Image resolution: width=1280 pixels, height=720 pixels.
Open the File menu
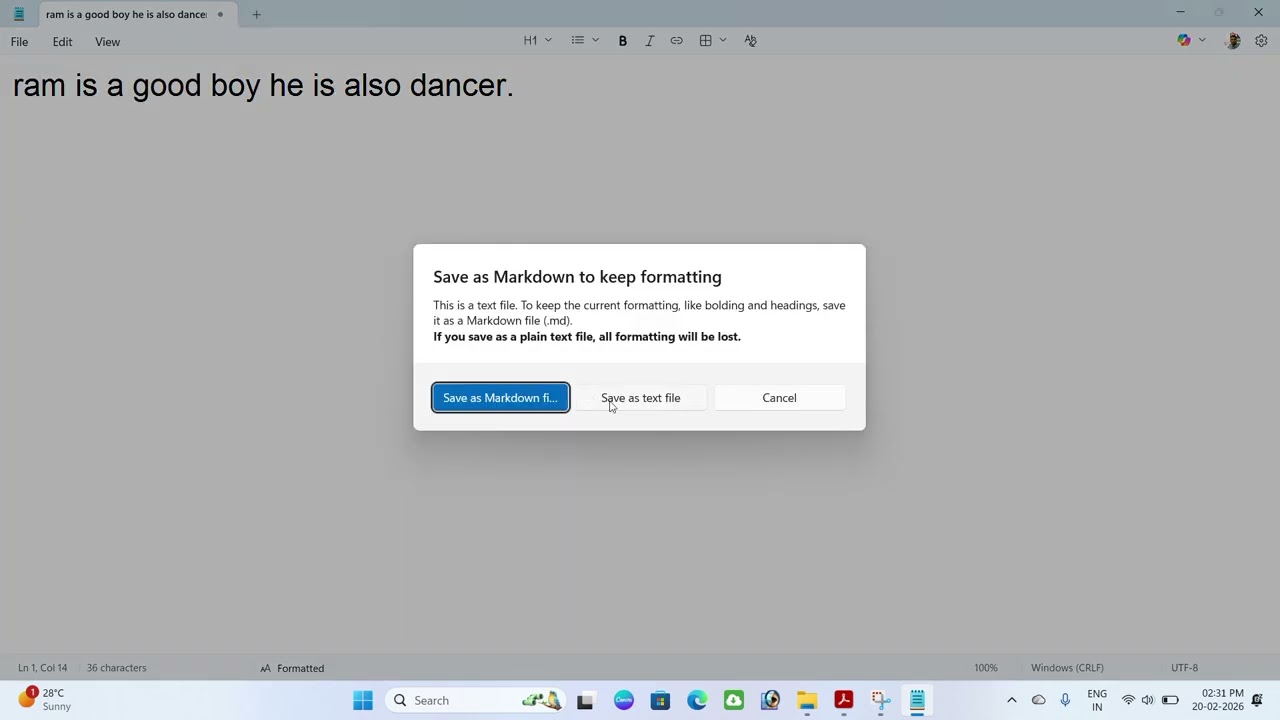(x=19, y=42)
